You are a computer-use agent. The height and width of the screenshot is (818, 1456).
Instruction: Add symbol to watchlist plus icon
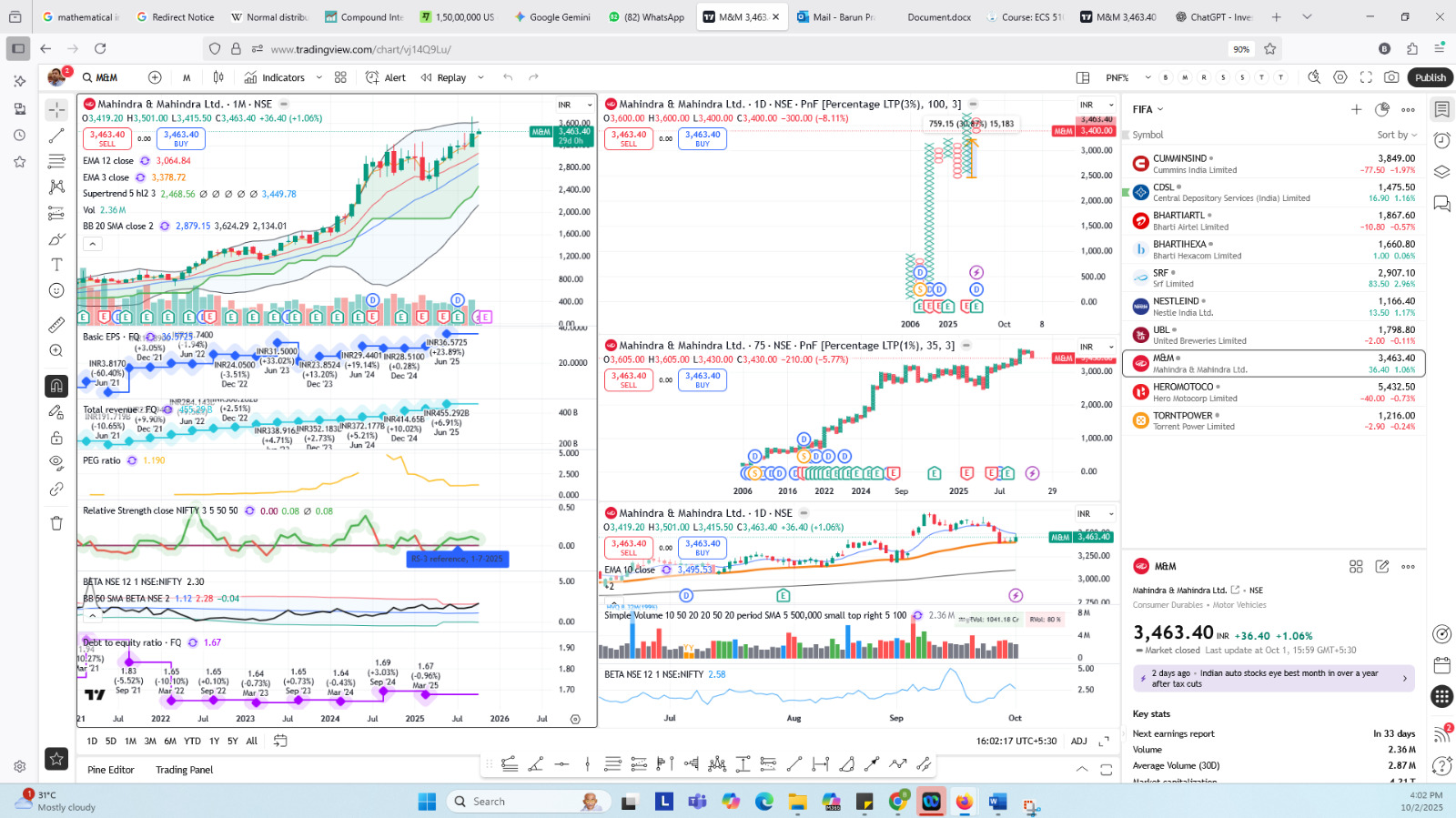click(1356, 109)
